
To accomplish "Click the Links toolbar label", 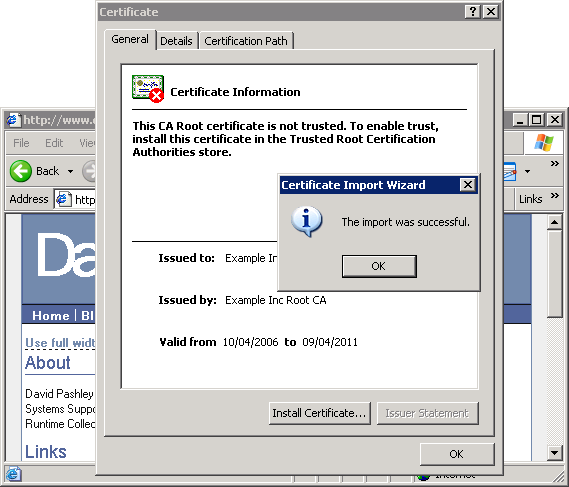I will (531, 199).
